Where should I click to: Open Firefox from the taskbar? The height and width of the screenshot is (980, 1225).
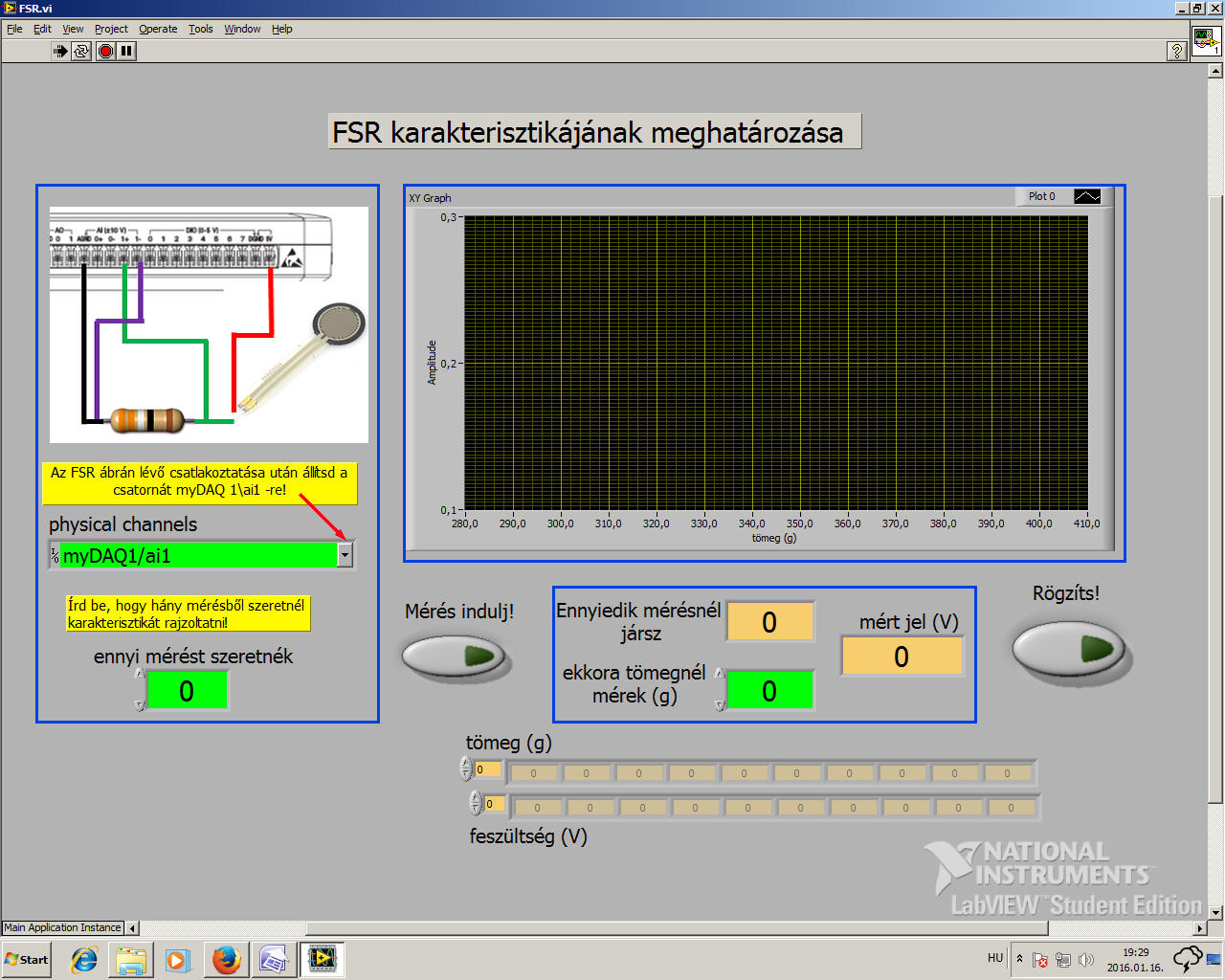coord(226,959)
